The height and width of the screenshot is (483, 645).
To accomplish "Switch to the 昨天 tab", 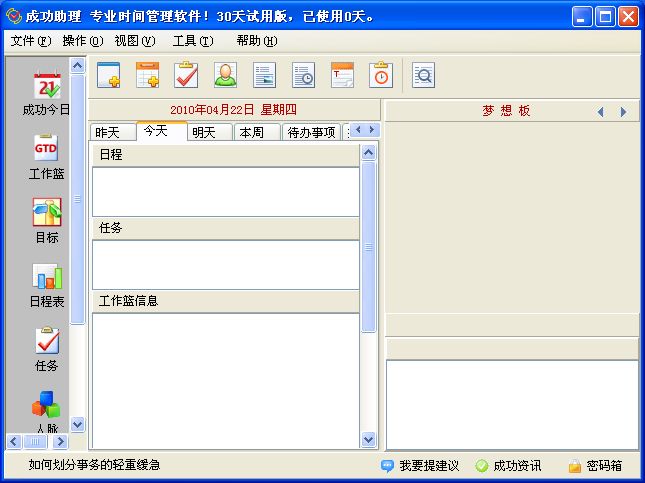I will pos(113,132).
